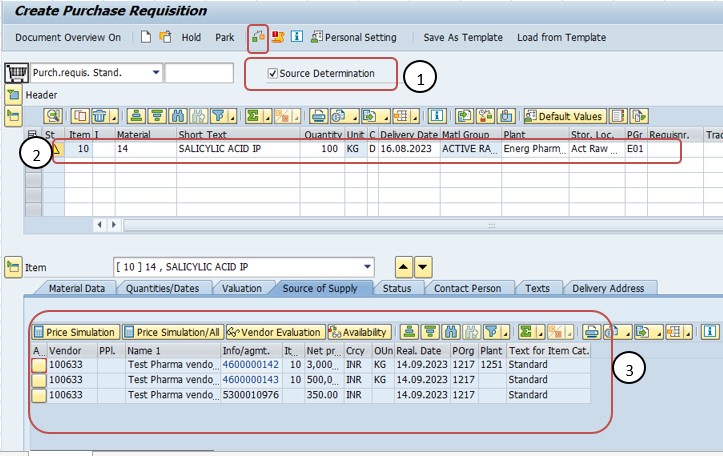This screenshot has width=723, height=456.
Task: Select the source row with info record 5300010976
Action: coord(39,396)
